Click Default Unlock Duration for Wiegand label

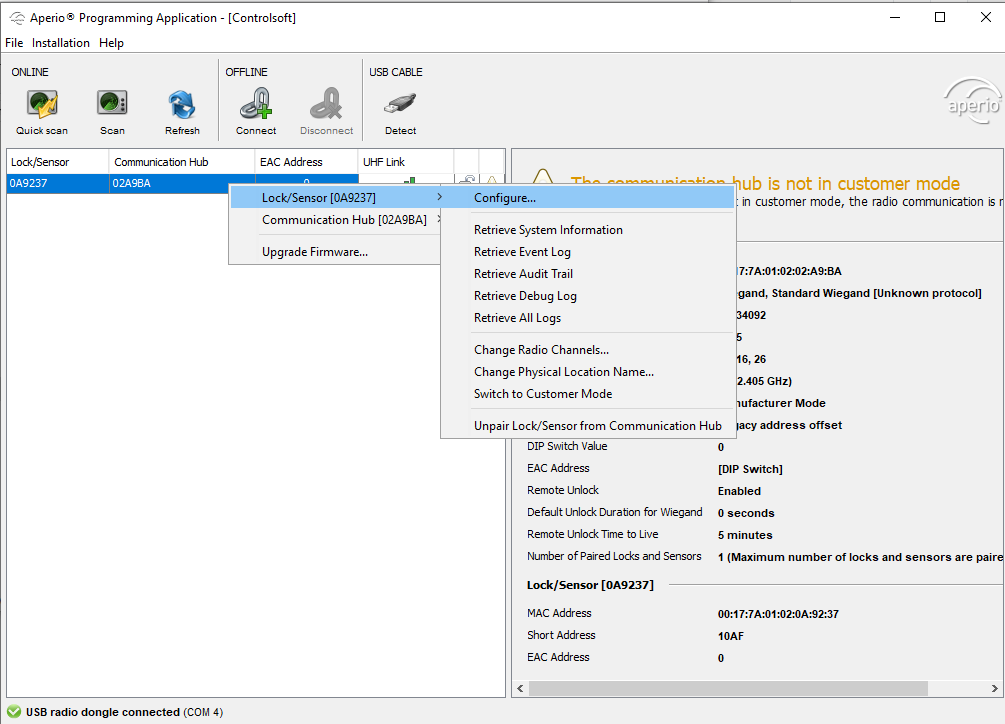tap(615, 512)
